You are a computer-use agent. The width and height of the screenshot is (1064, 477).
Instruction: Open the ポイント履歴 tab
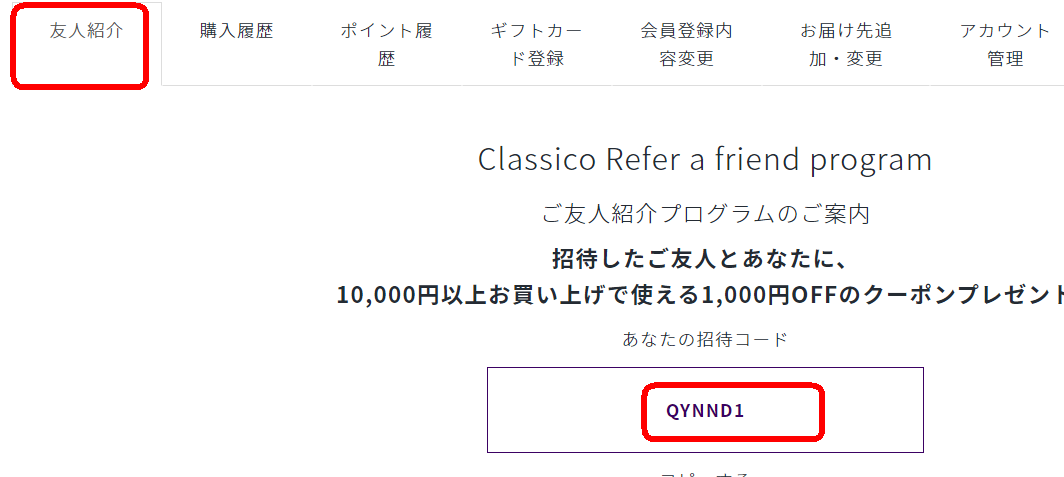pos(386,44)
